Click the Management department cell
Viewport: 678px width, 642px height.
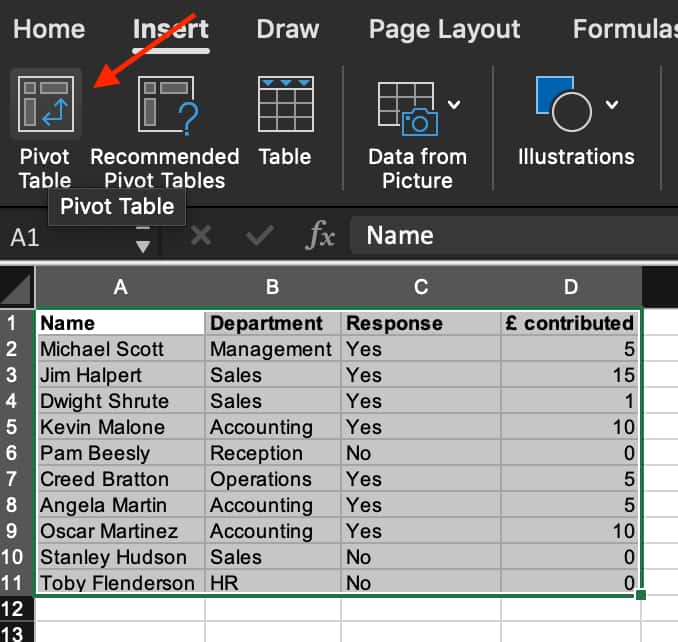click(x=273, y=349)
